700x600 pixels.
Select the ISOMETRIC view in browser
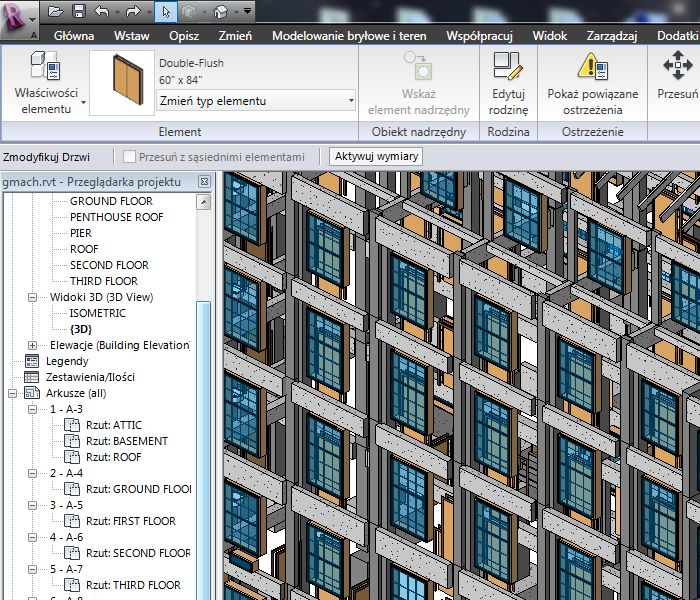pyautogui.click(x=98, y=313)
